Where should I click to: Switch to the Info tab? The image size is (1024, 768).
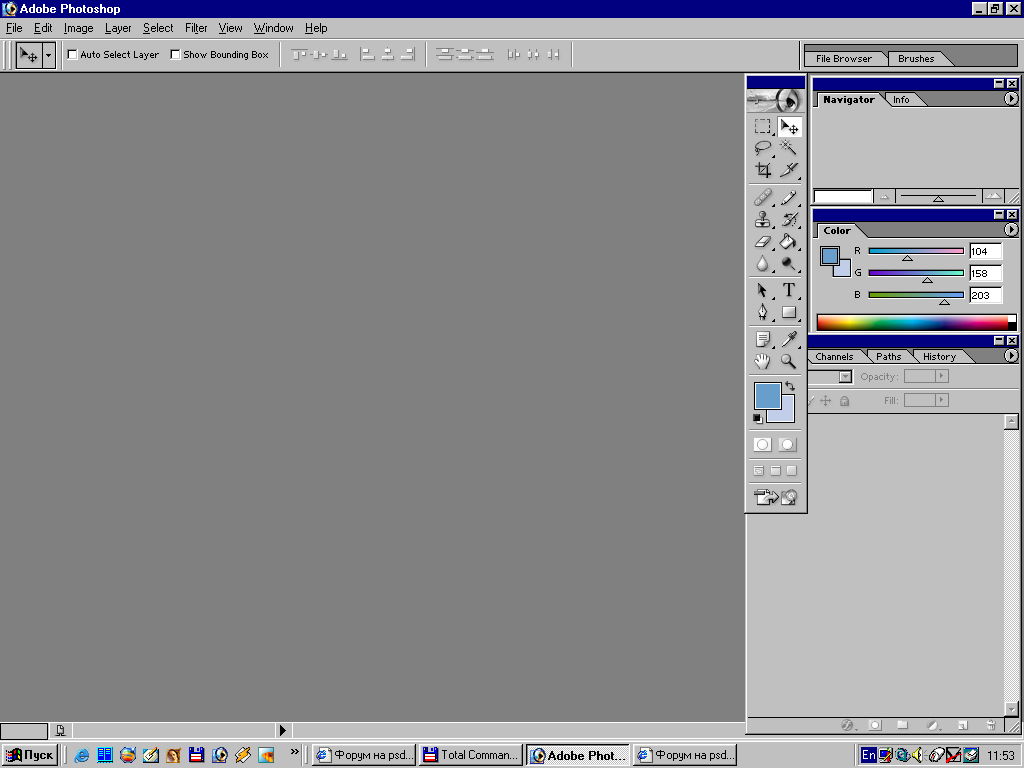coord(901,100)
